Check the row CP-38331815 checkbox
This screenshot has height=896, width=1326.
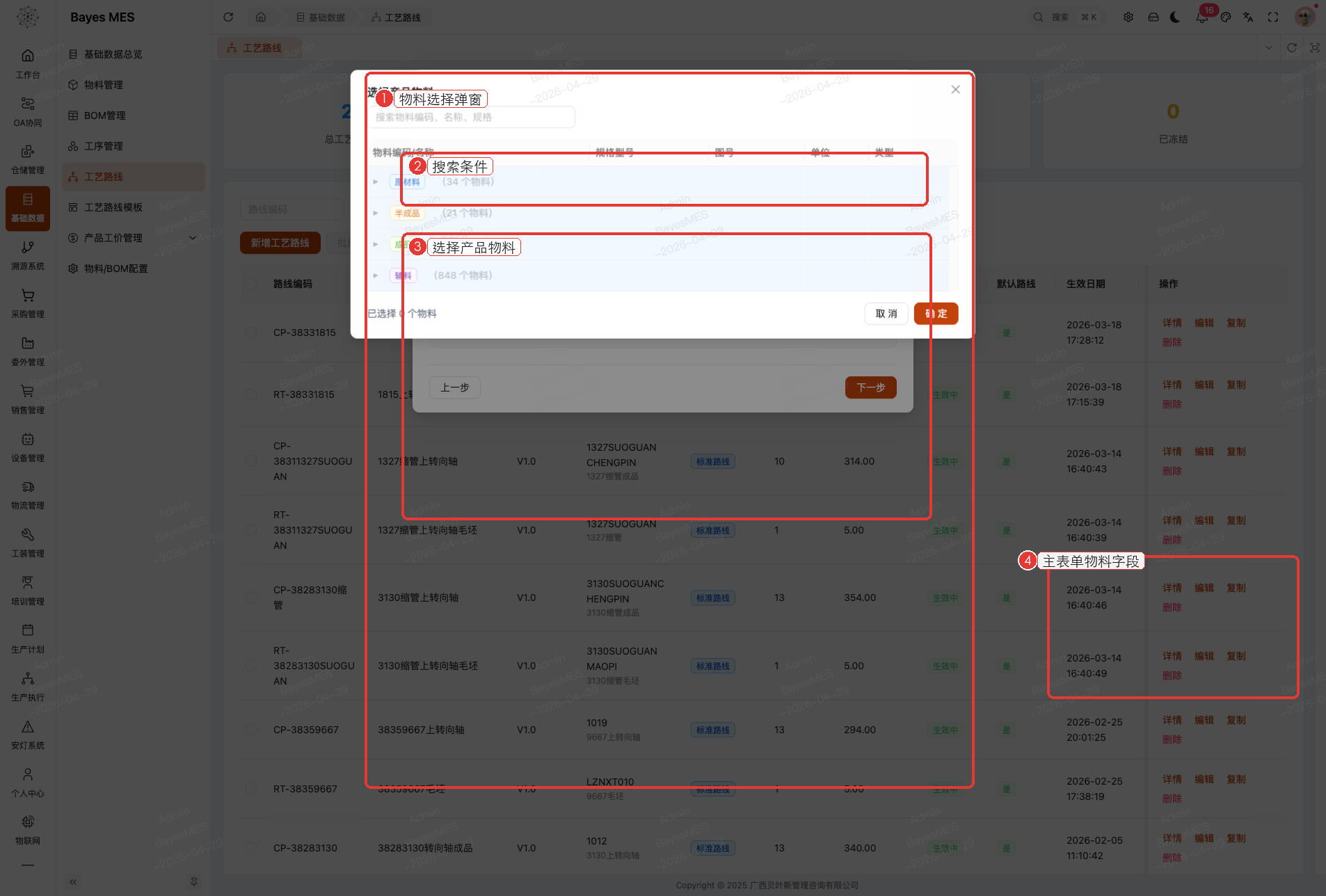click(251, 333)
